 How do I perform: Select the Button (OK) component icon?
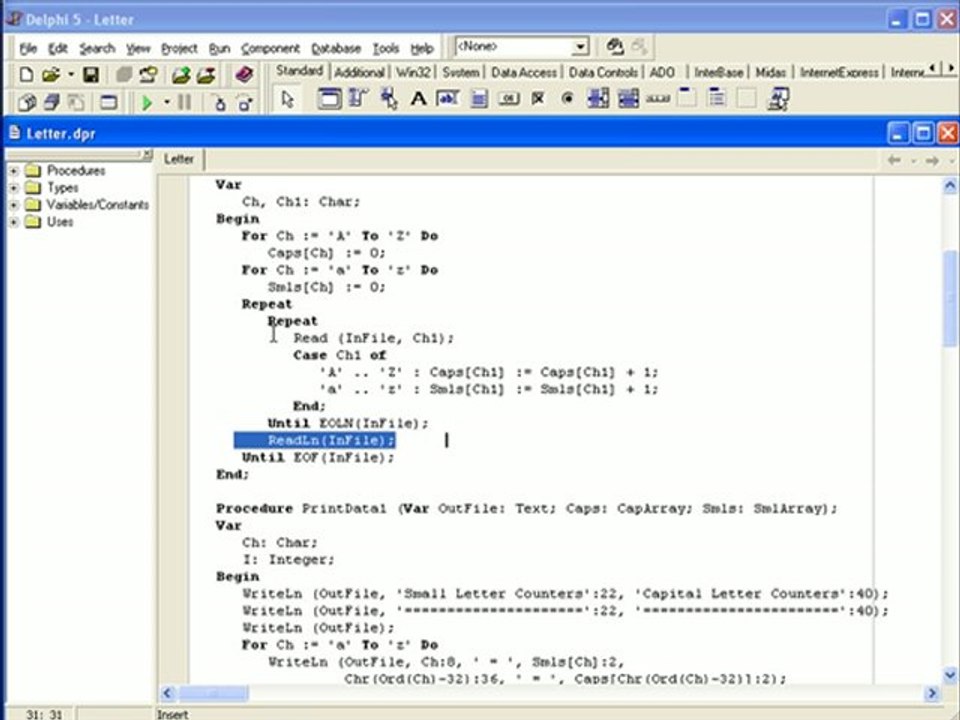508,99
